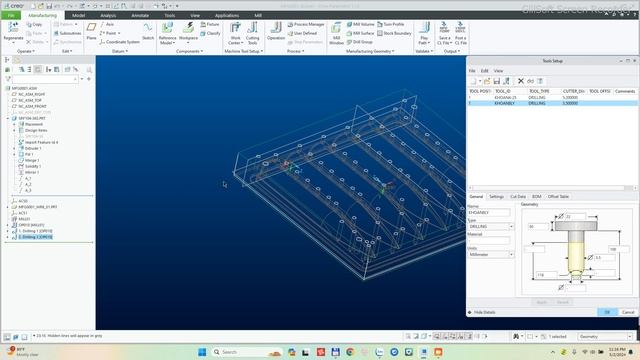The height and width of the screenshot is (360, 640).
Task: Expand the Extrude 1 node in model tree
Action: point(14,149)
